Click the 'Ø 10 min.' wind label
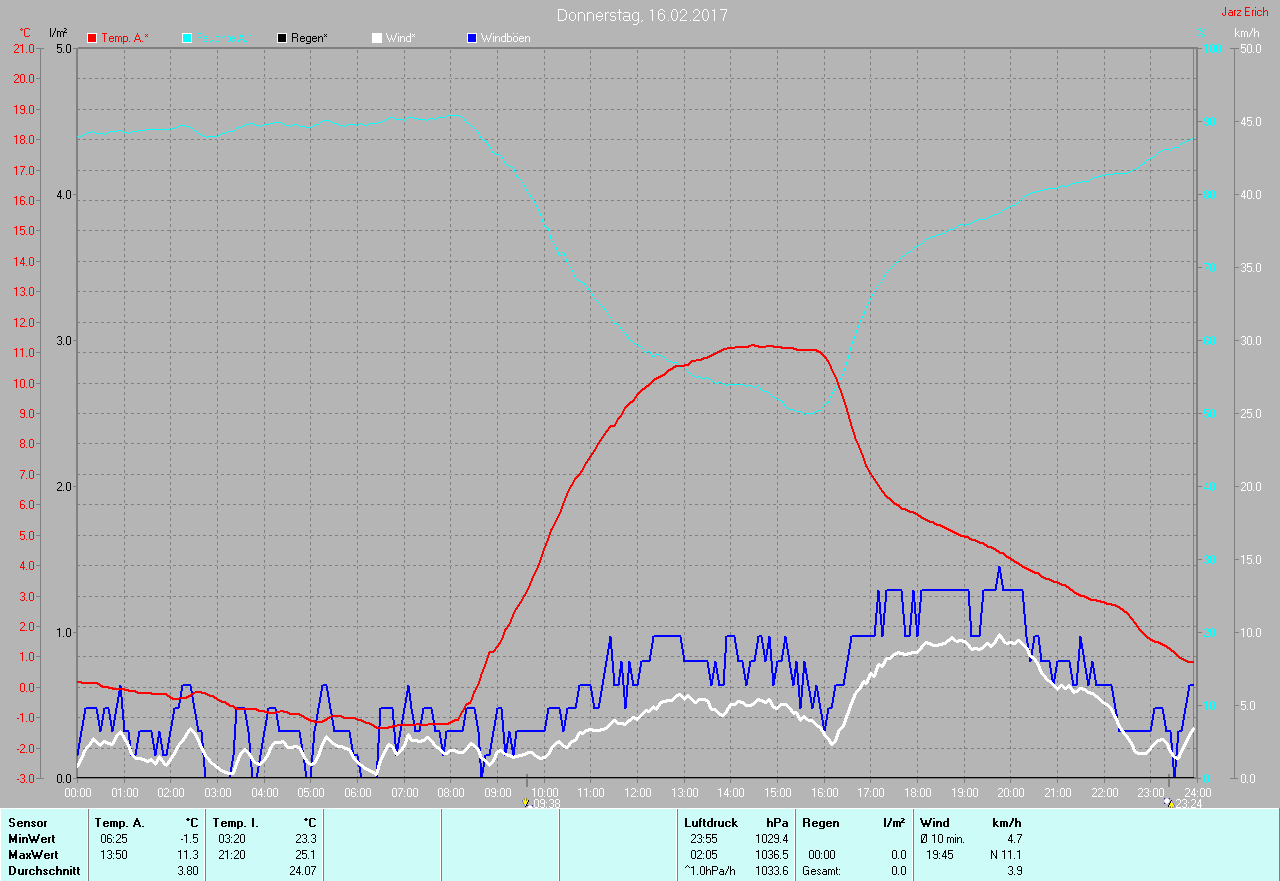The height and width of the screenshot is (881, 1280). (x=942, y=839)
